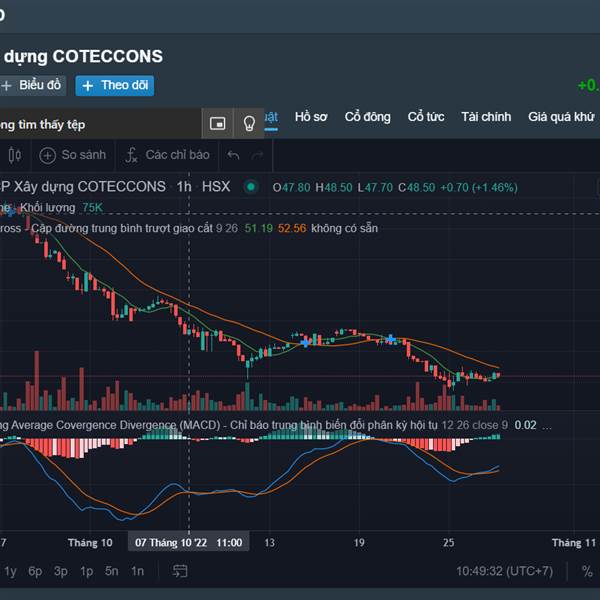Click the 10:49:32 (UTC+7) timezone label
Viewport: 600px width, 600px height.
tap(504, 571)
